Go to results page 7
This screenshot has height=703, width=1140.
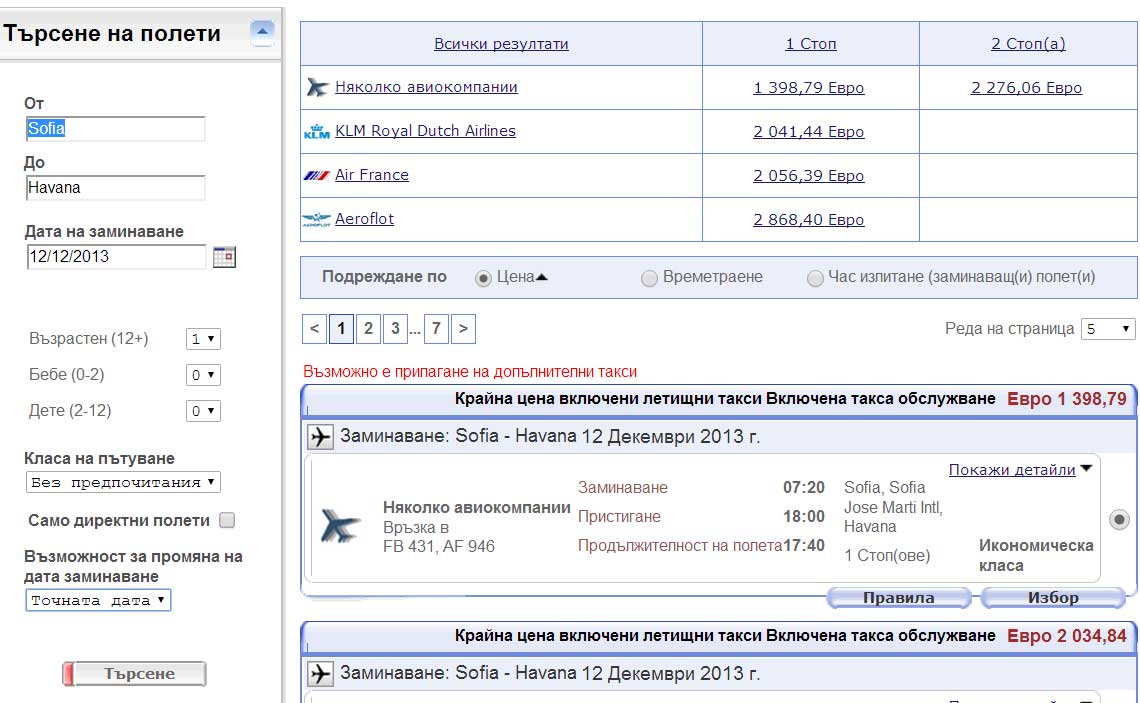coord(436,329)
